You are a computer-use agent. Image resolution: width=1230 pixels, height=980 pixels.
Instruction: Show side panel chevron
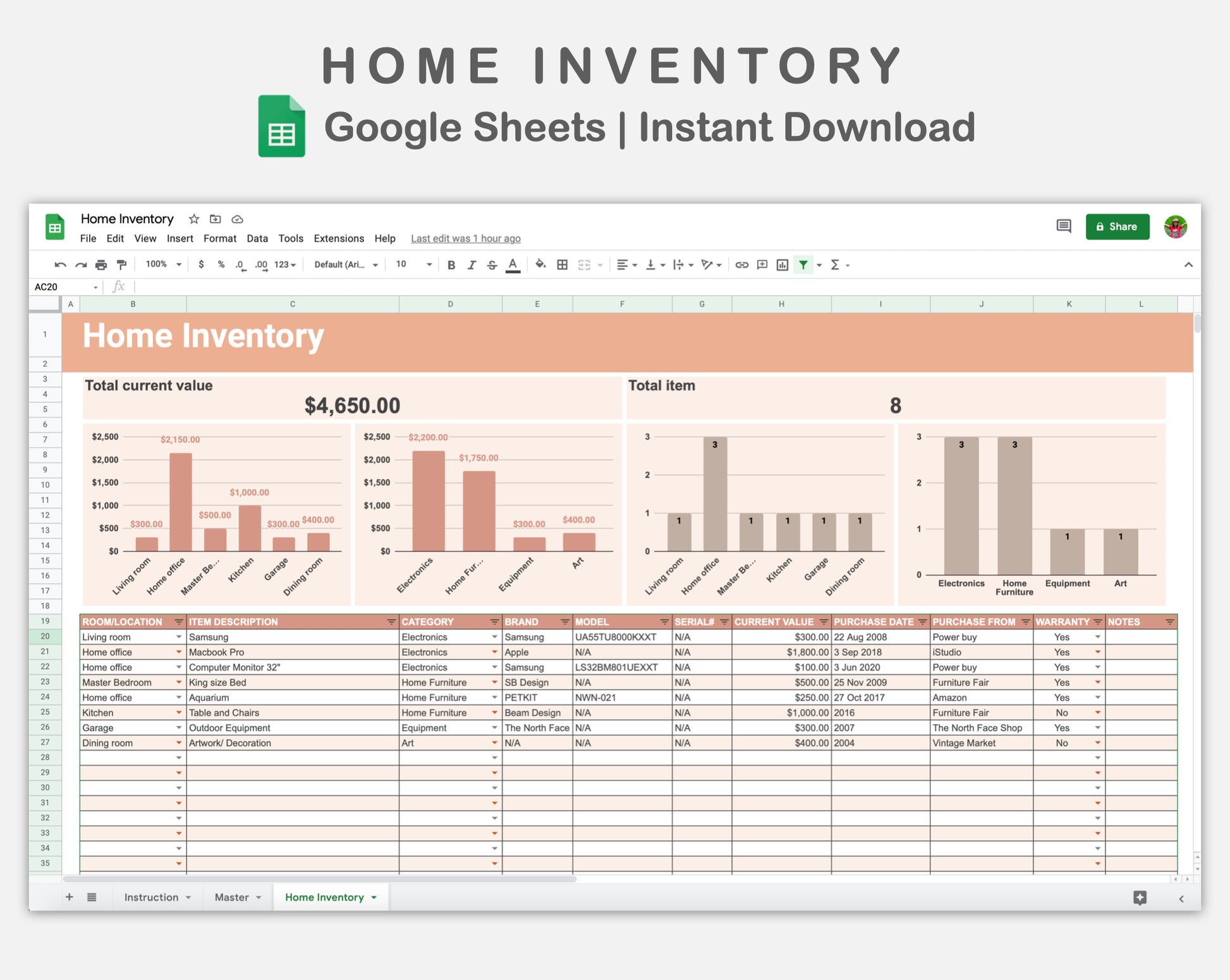1181,898
